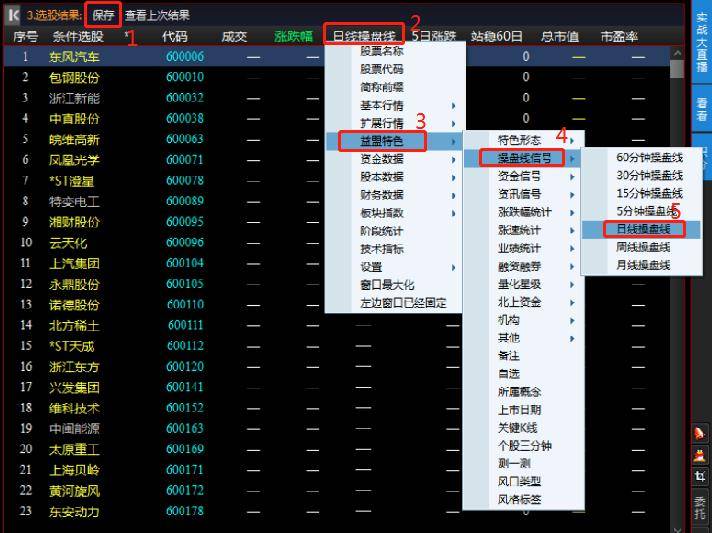The height and width of the screenshot is (533, 712).
Task: Click the scroll-up arrow of stock list
Action: click(x=677, y=53)
